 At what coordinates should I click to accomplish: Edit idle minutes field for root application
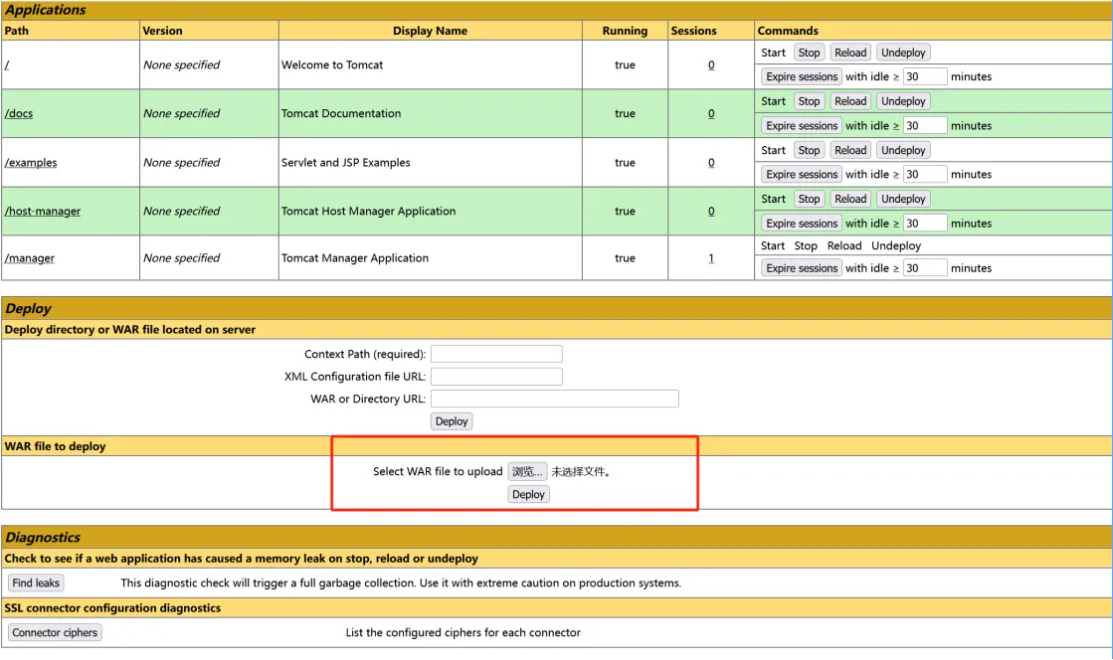tap(925, 77)
